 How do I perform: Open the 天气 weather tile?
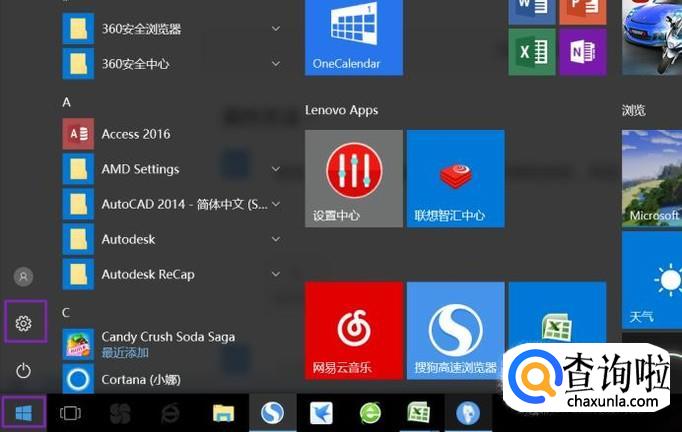tap(652, 280)
